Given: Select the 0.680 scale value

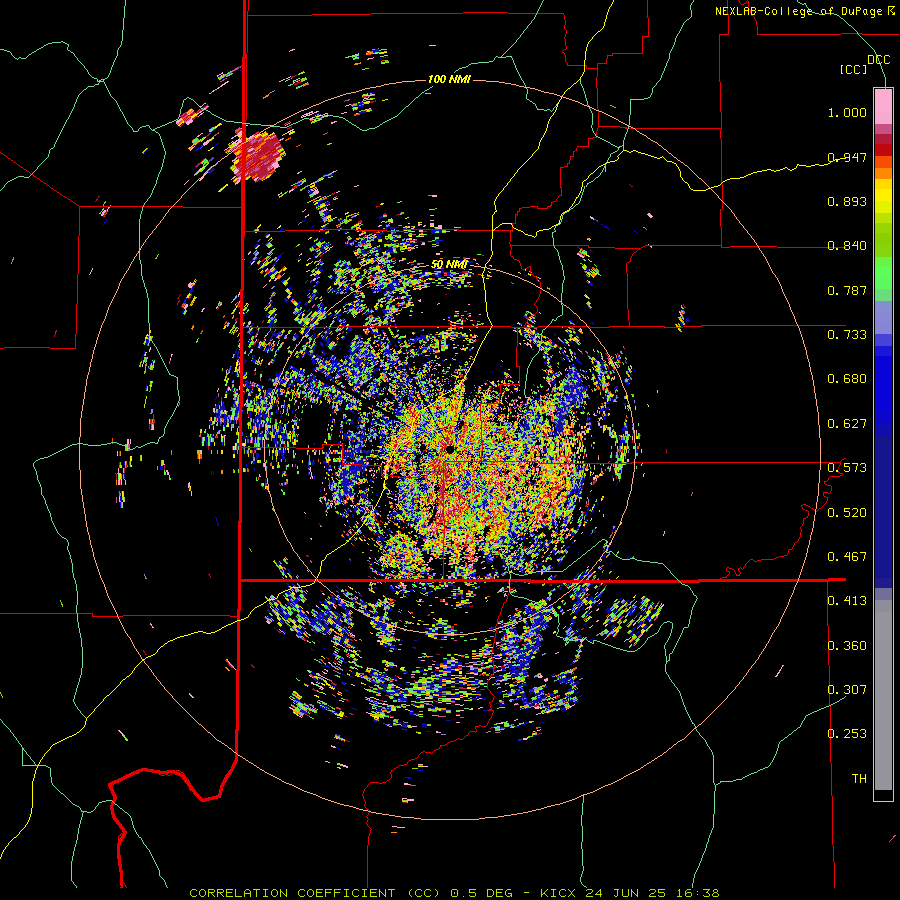Looking at the screenshot, I should 847,379.
